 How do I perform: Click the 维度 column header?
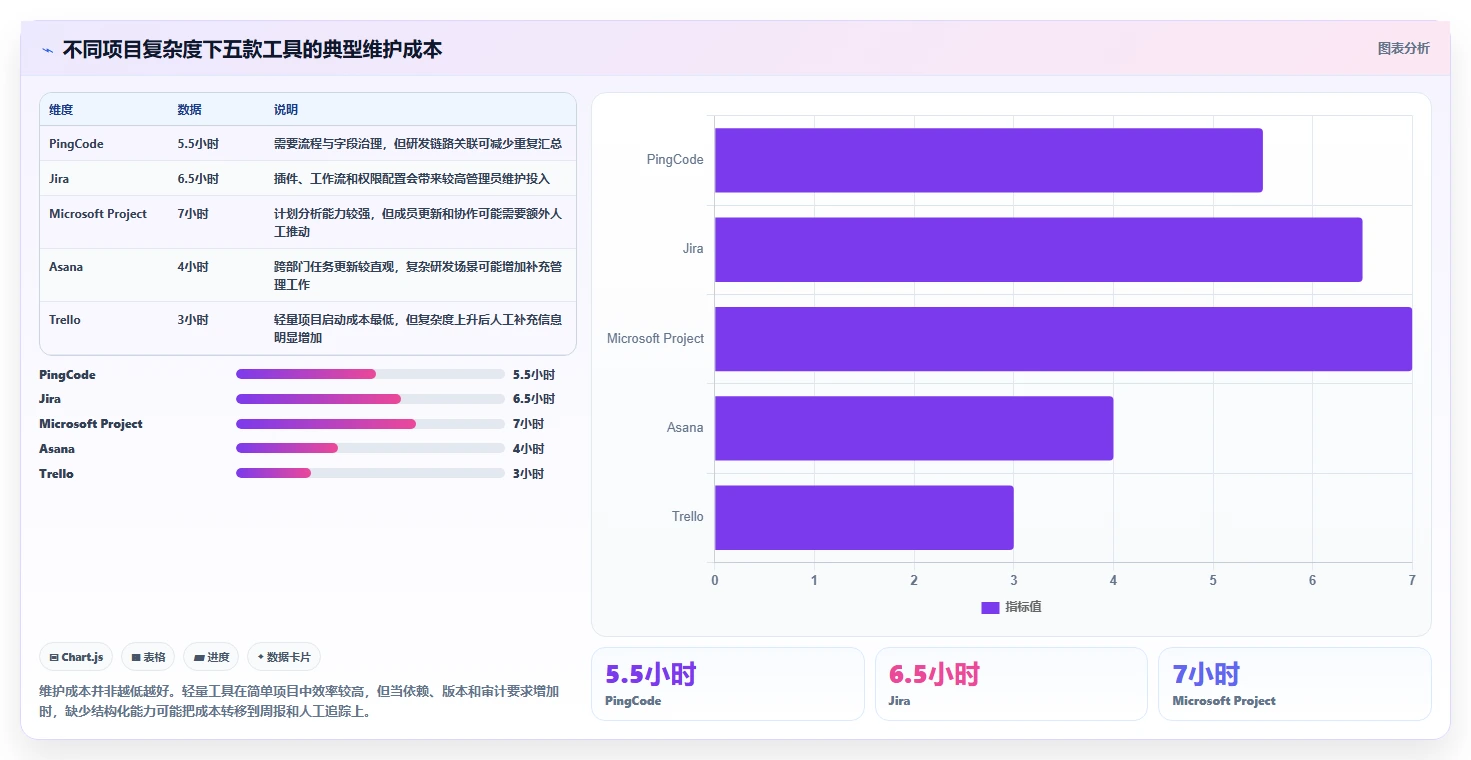[61, 110]
